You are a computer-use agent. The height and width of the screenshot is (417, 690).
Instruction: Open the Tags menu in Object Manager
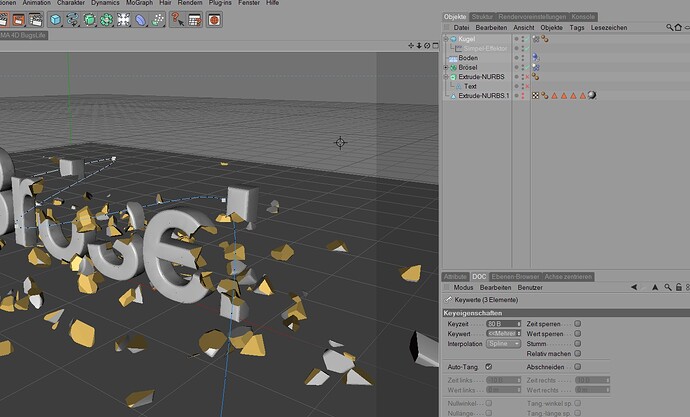[576, 27]
